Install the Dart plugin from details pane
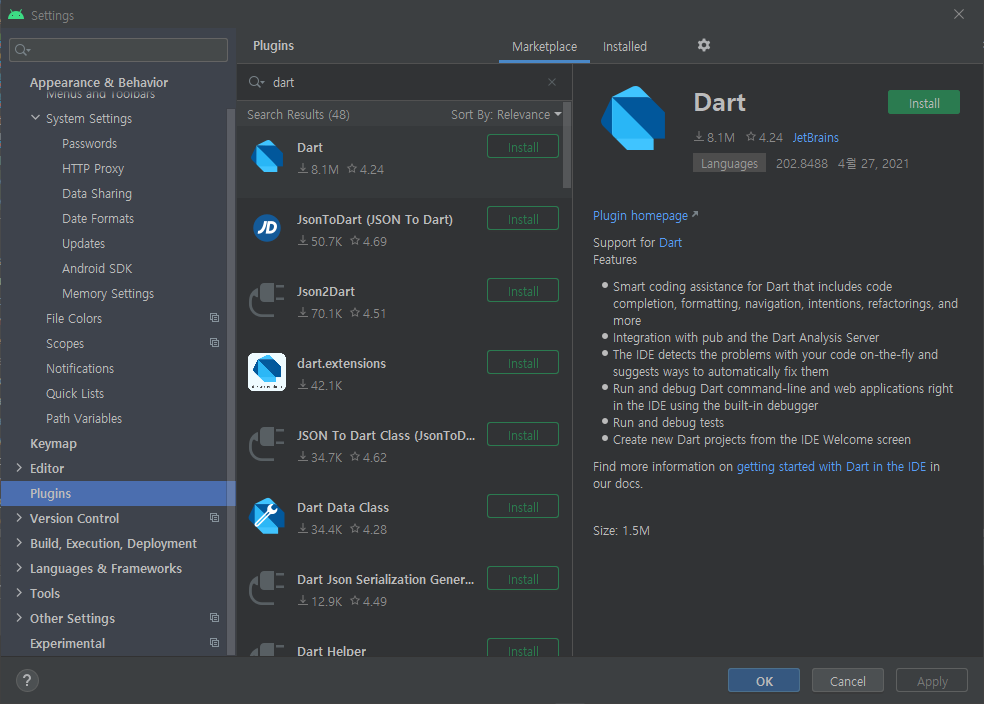This screenshot has height=704, width=984. pyautogui.click(x=923, y=103)
